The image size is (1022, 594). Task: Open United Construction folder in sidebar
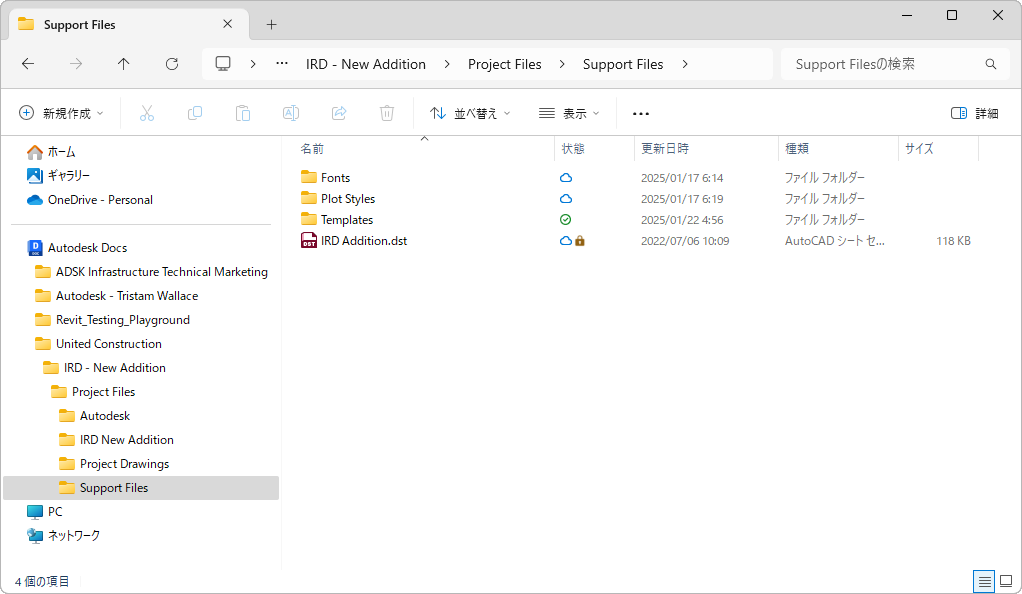coord(98,344)
